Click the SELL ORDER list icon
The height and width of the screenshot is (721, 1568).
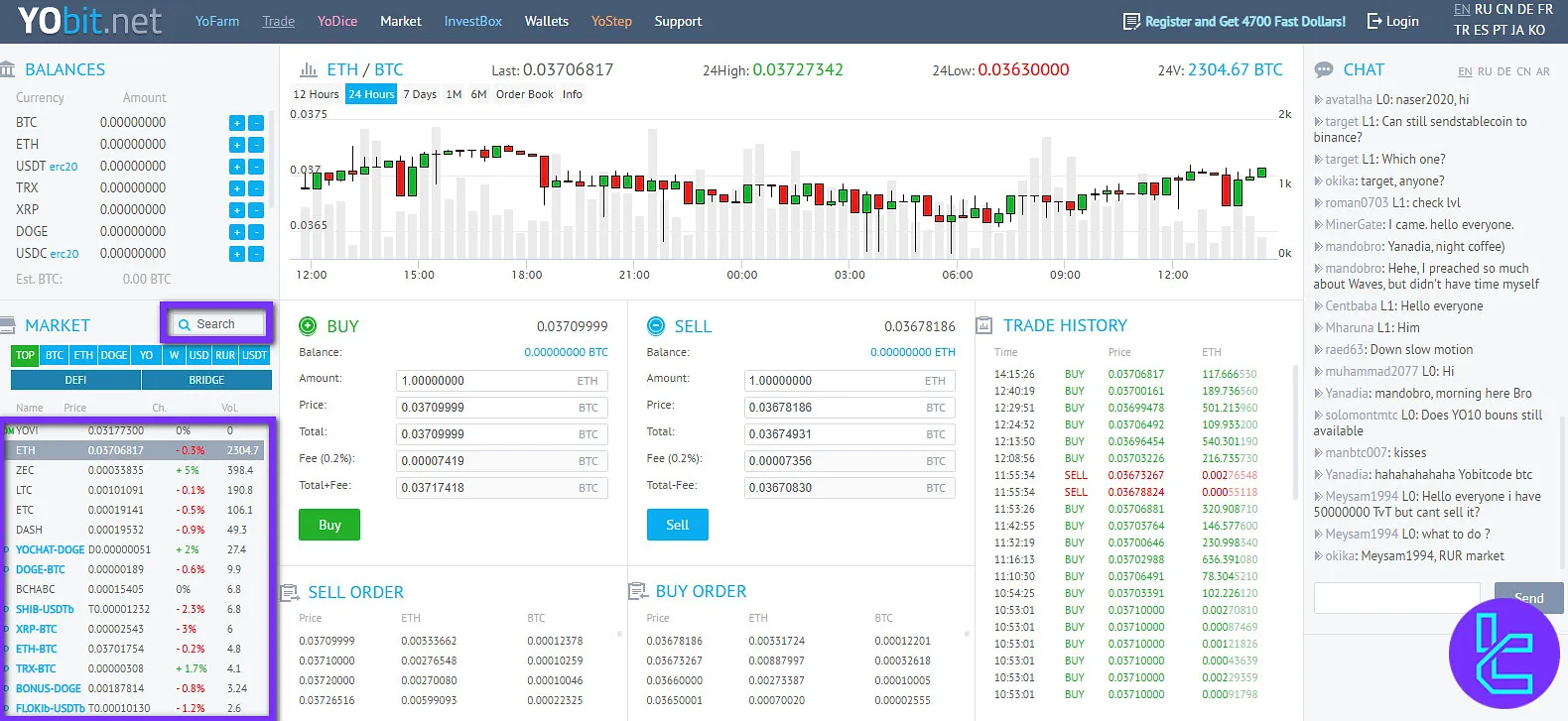tap(290, 592)
